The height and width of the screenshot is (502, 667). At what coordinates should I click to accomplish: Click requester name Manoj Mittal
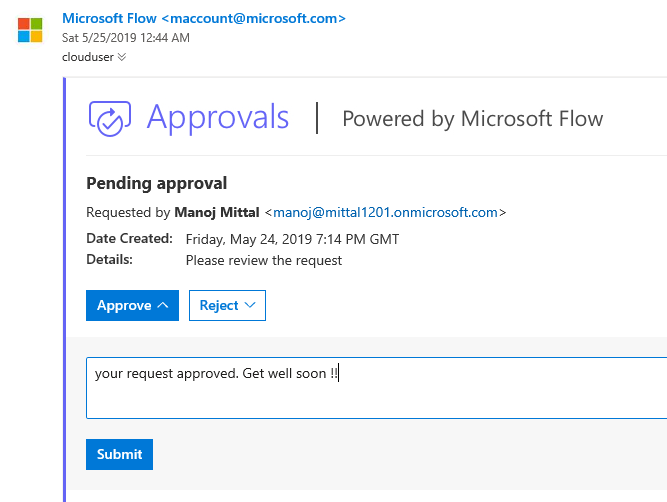[217, 212]
